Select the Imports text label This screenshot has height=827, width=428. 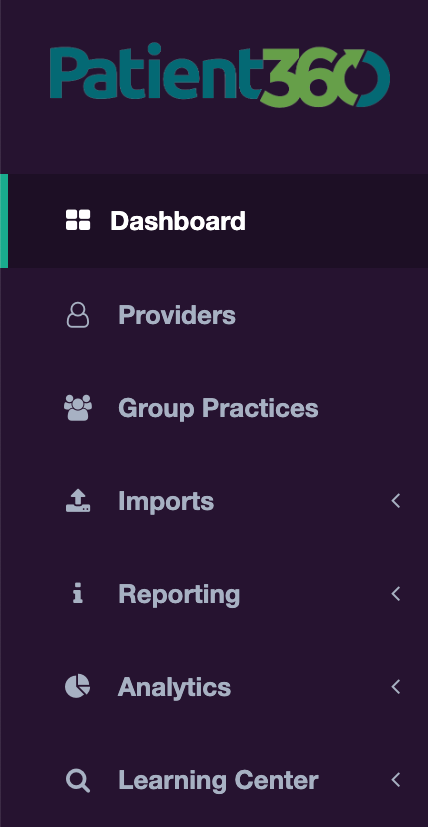tap(166, 502)
